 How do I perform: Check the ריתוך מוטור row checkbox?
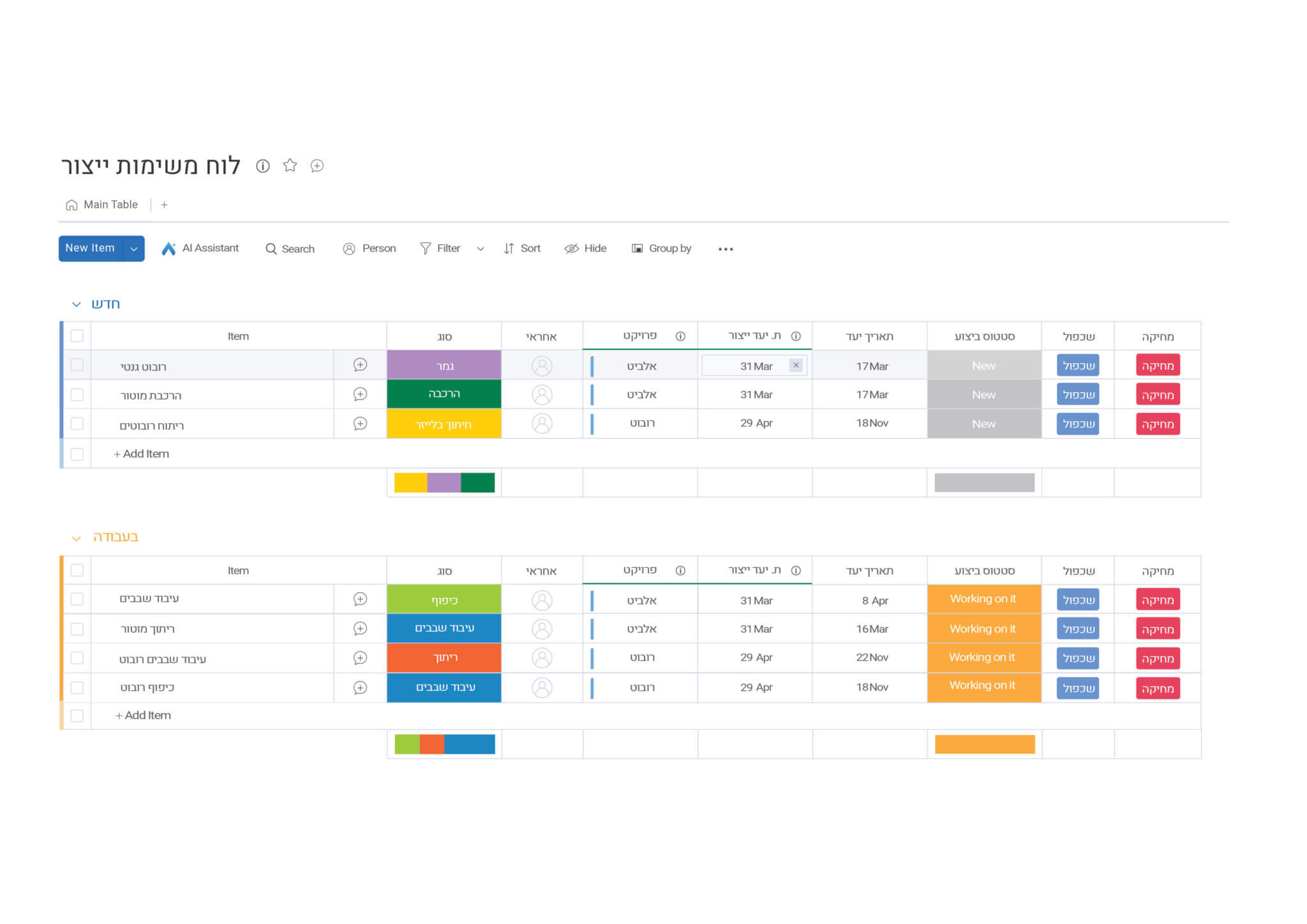(77, 629)
